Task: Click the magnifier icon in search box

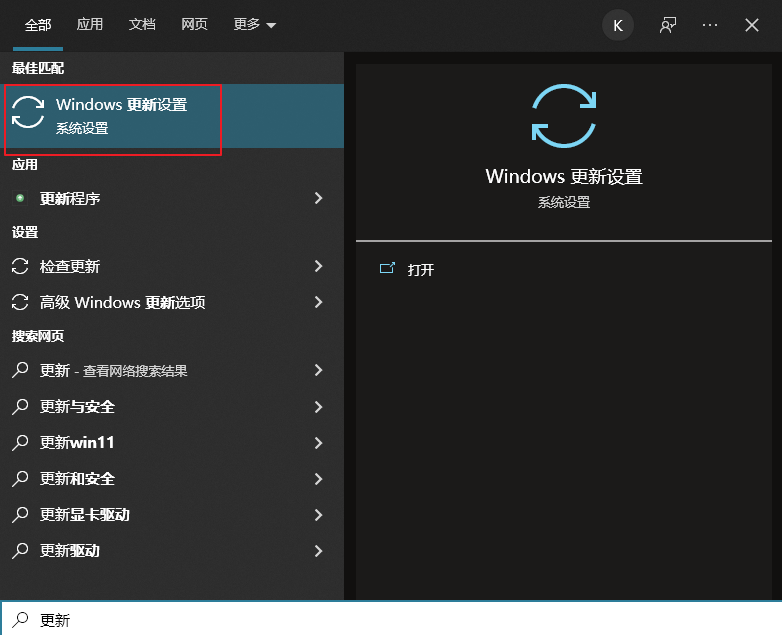Action: (x=20, y=620)
